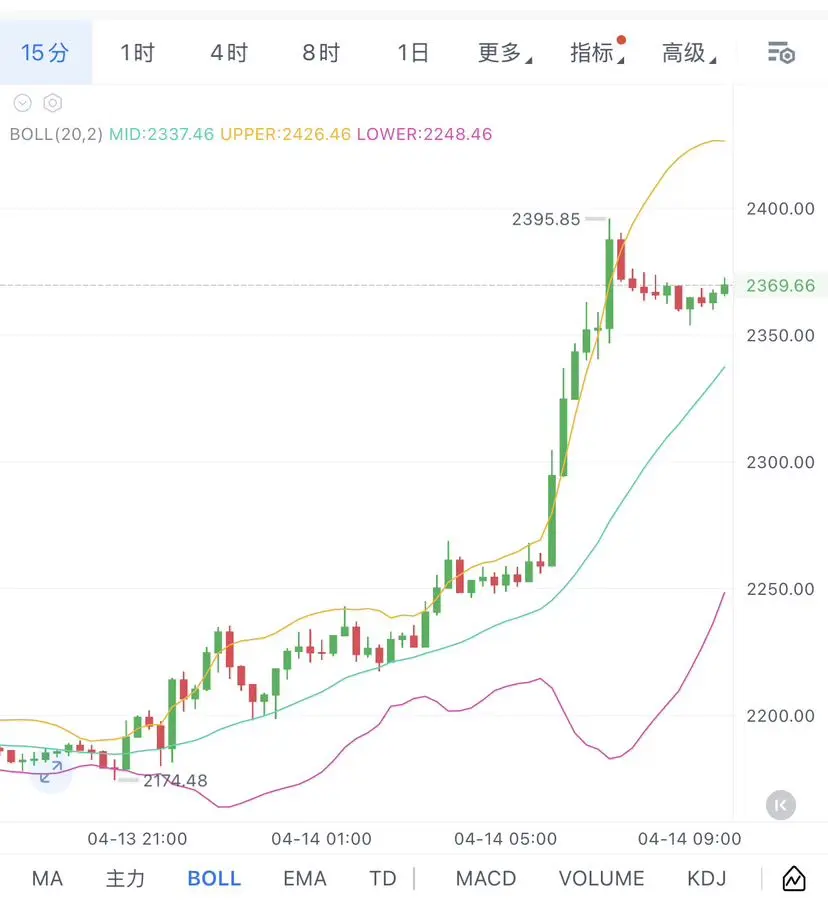828x903 pixels.
Task: Tap the 2300.00 price axis label
Action: click(x=780, y=462)
